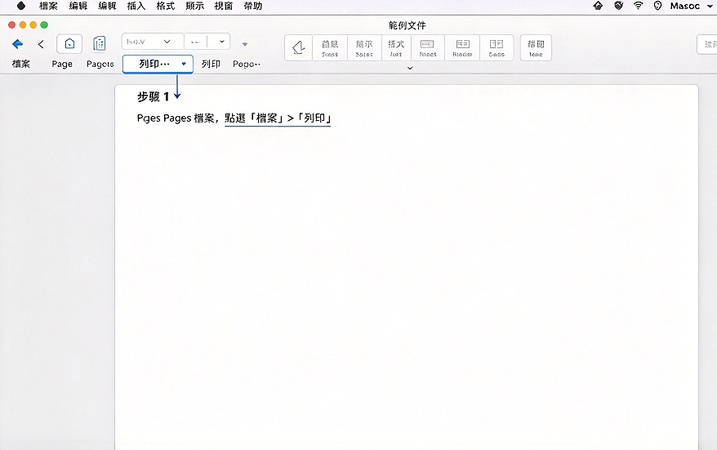717x450 pixels.
Task: Click the 檔案 label under the back arrow
Action: coord(21,64)
